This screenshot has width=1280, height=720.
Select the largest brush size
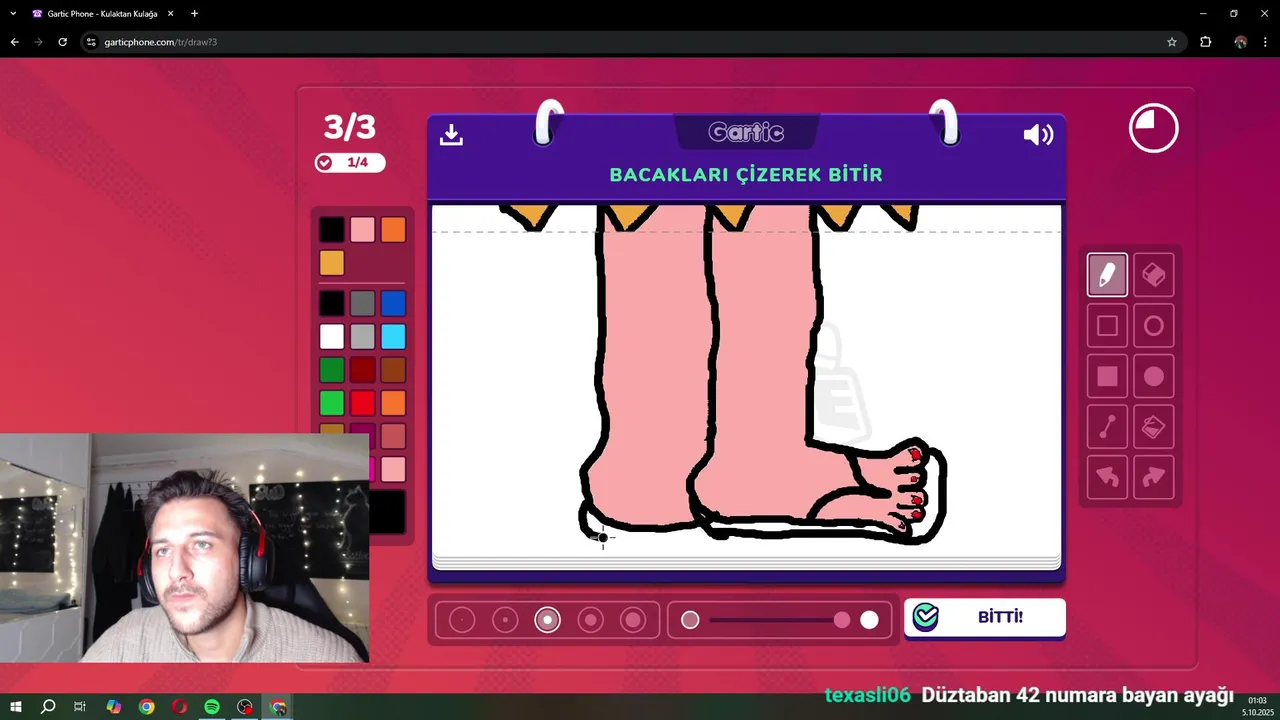click(633, 620)
